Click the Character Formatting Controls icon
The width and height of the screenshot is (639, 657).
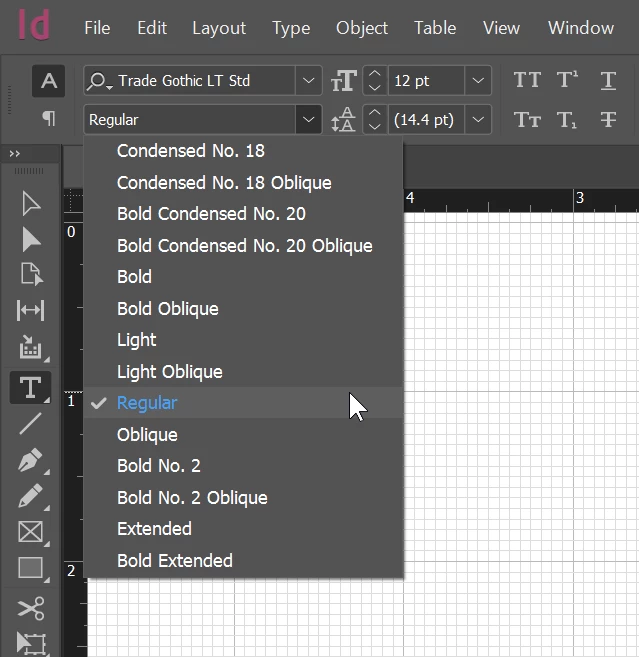[x=49, y=81]
